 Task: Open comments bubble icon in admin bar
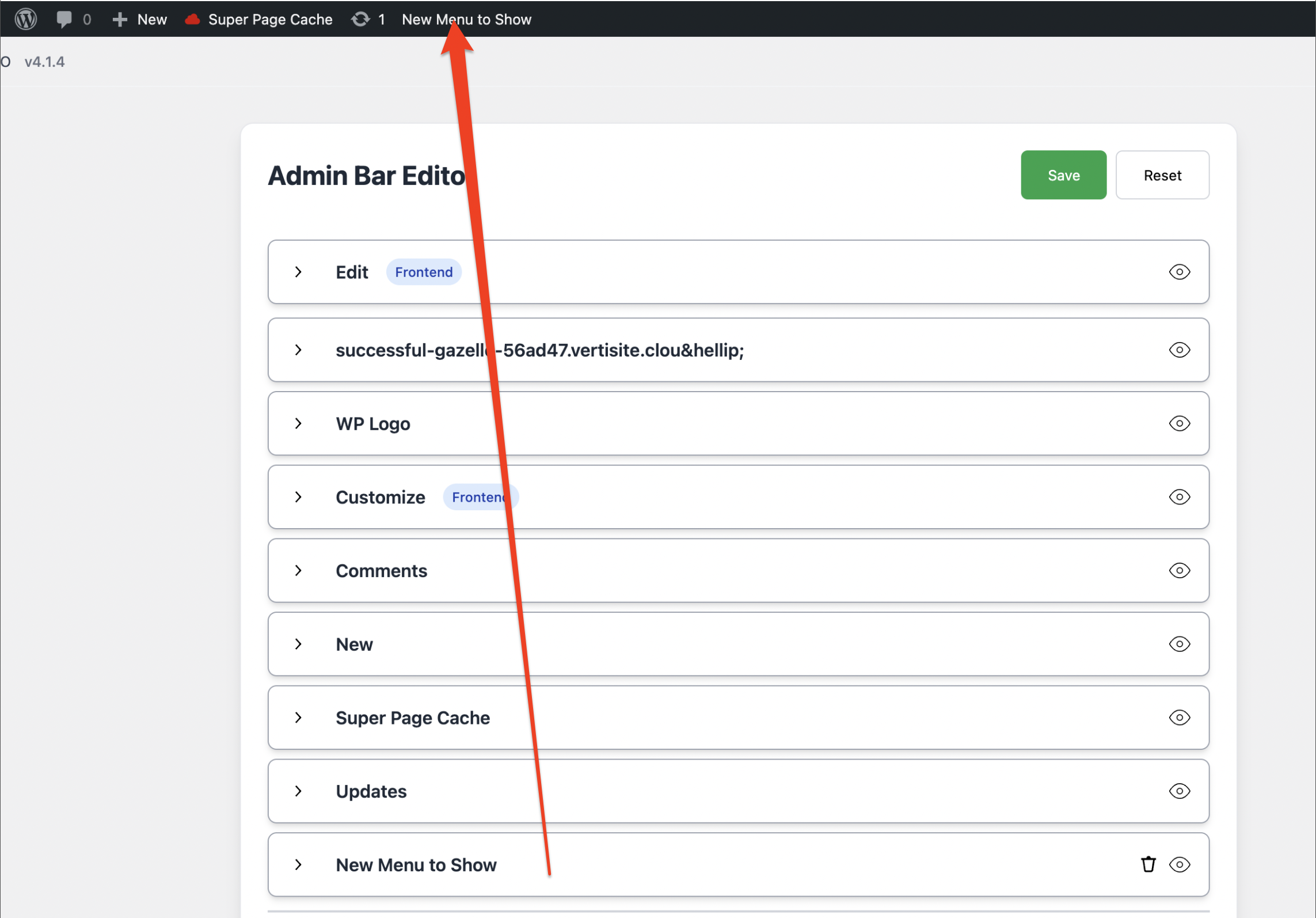click(x=64, y=19)
